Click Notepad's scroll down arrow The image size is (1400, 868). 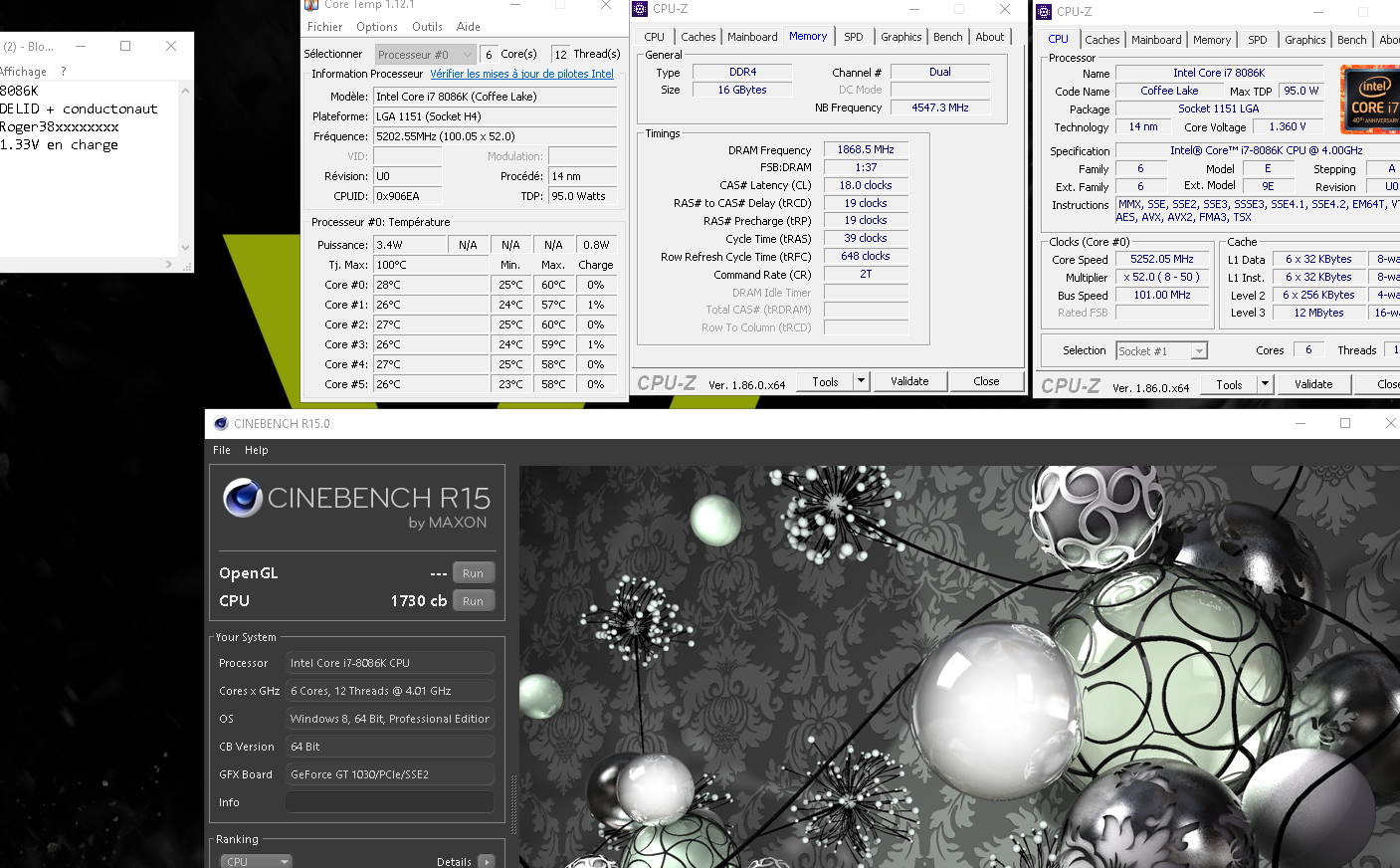[x=185, y=248]
